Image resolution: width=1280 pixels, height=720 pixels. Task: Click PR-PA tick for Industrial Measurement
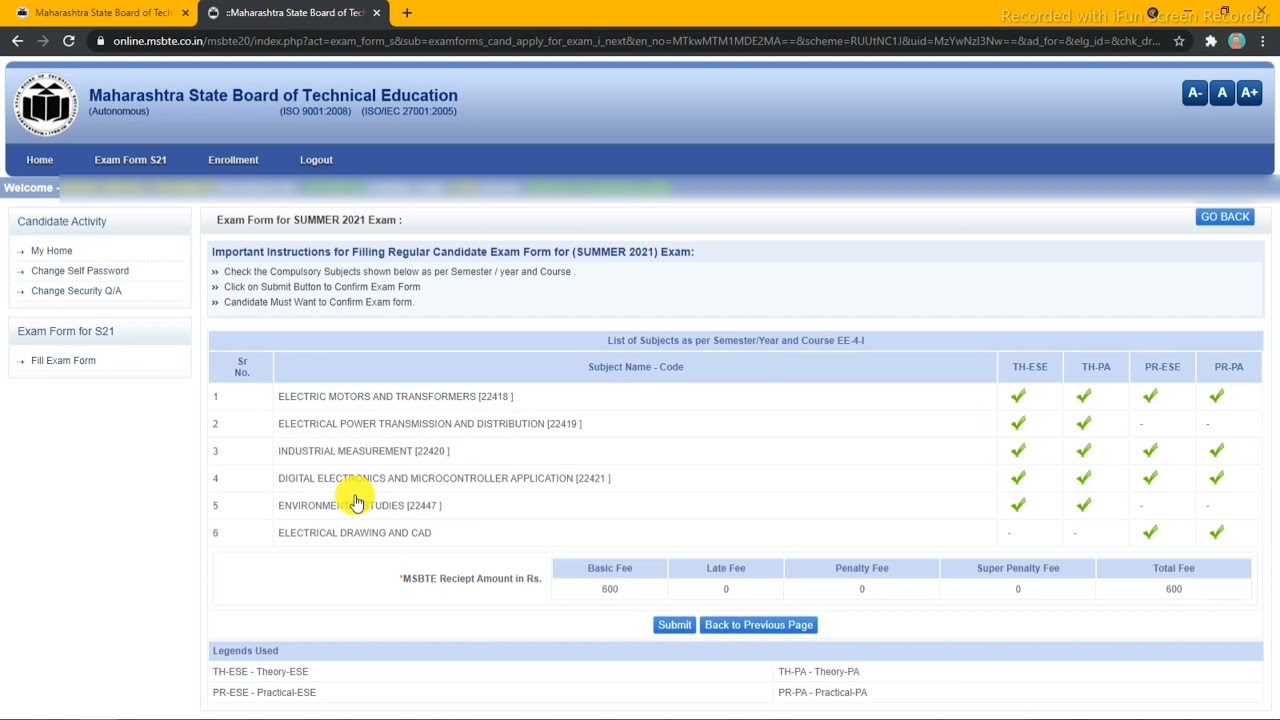1216,450
